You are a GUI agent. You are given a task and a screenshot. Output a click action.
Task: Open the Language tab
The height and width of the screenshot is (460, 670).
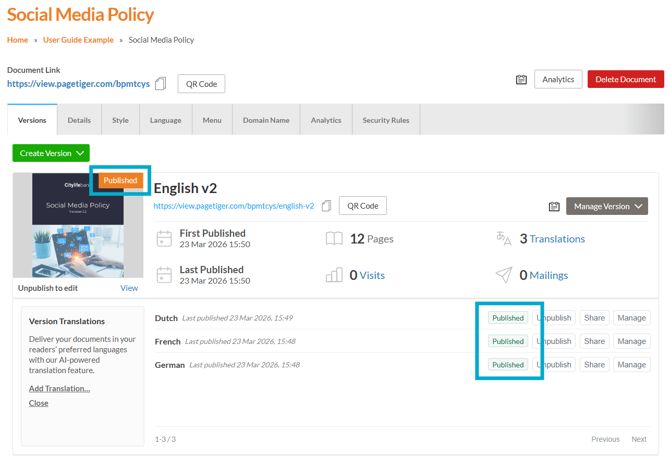(165, 120)
